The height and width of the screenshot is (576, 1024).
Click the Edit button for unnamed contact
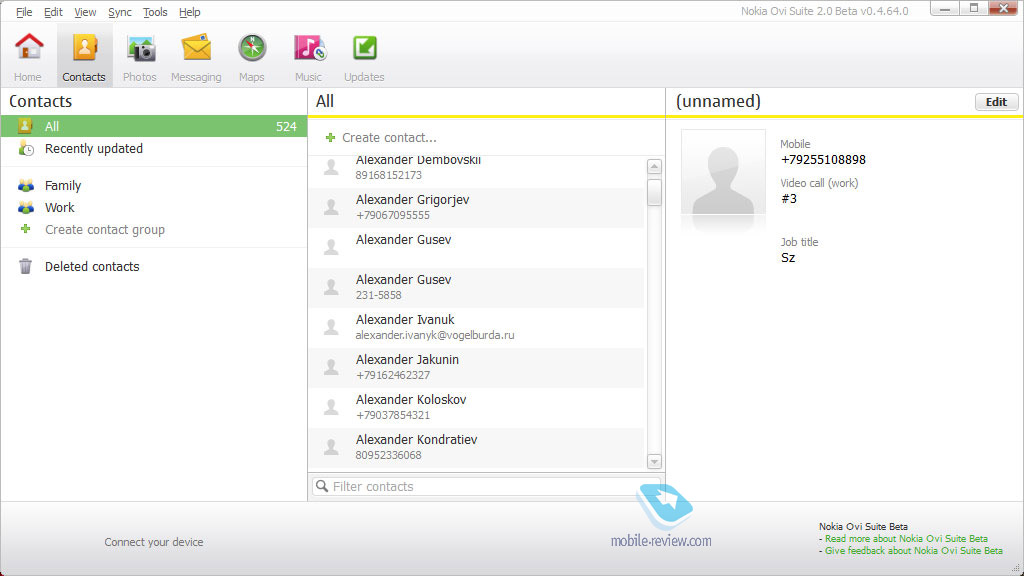pos(996,102)
